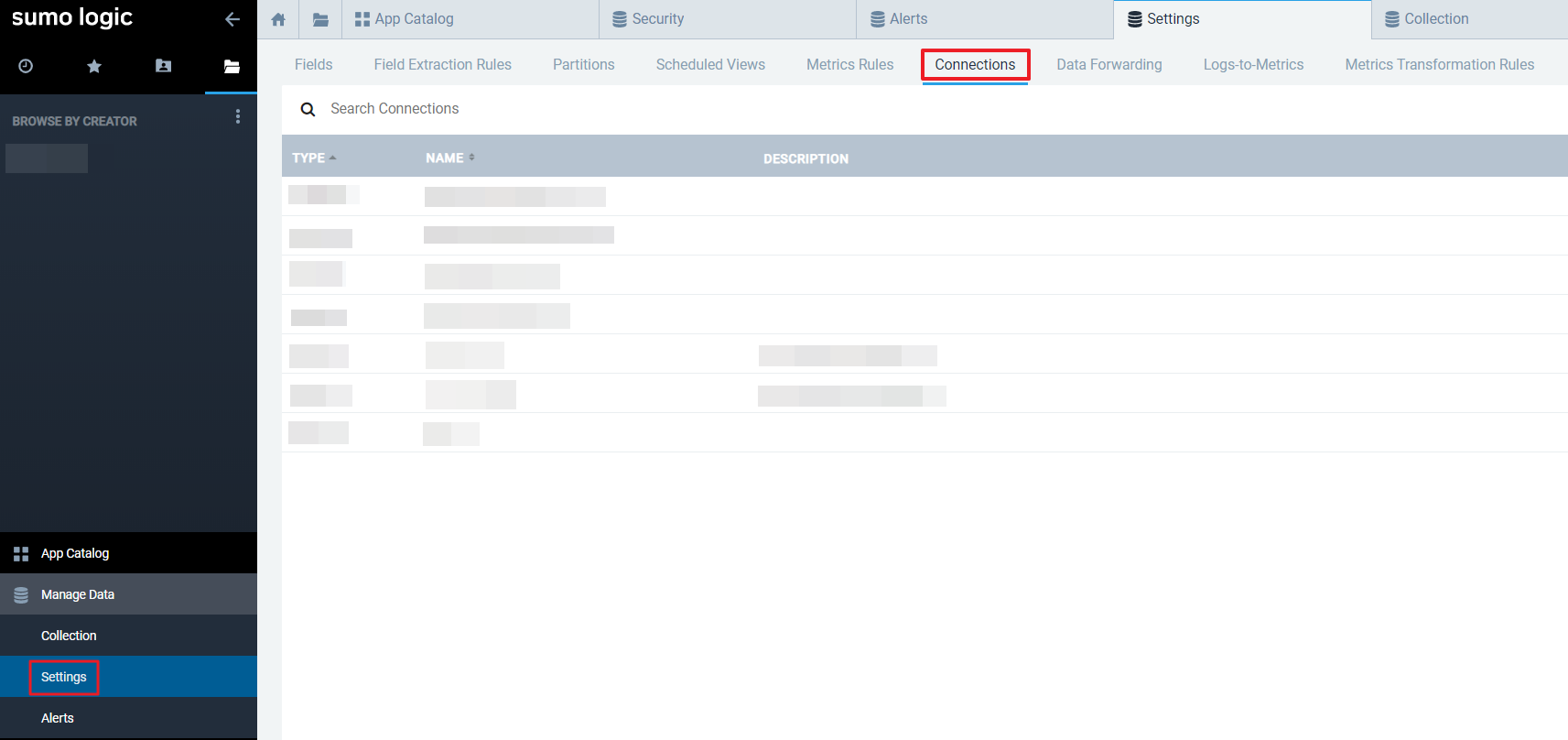Open Favorites star icon in sidebar

pyautogui.click(x=94, y=66)
